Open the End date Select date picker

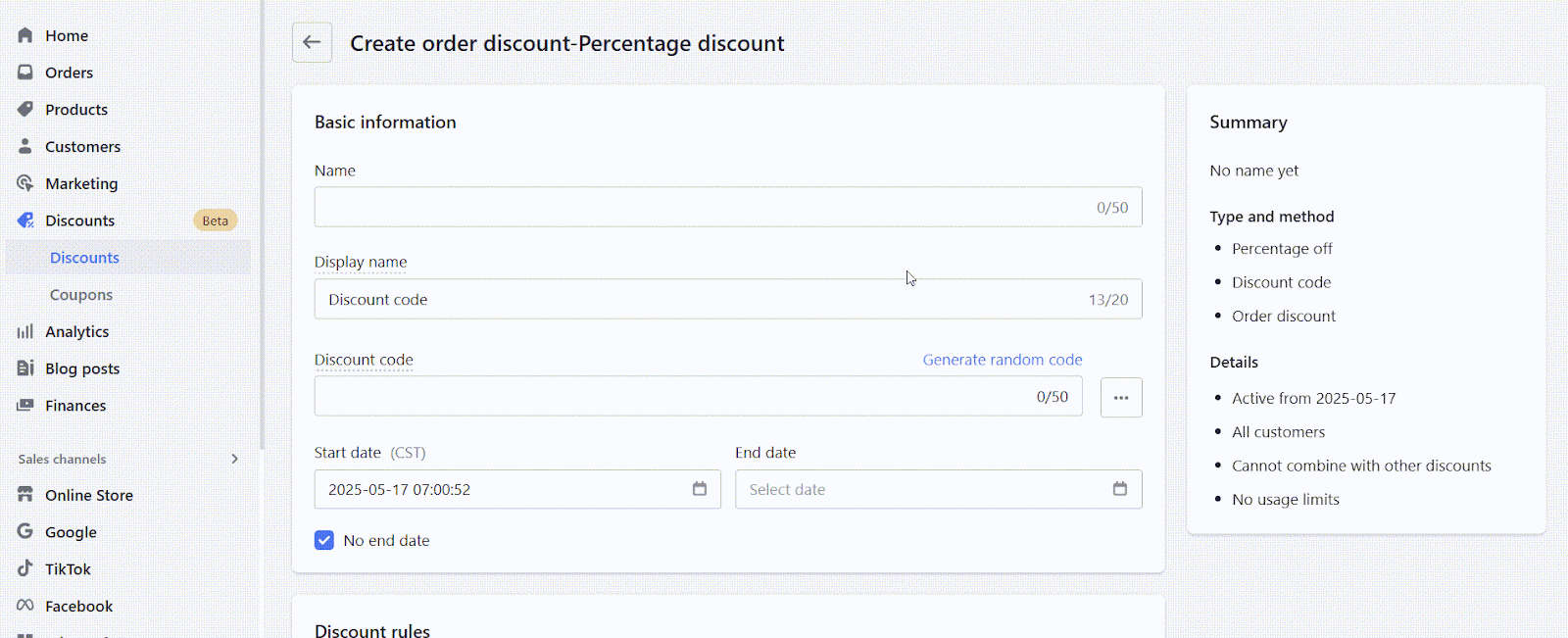tap(939, 489)
